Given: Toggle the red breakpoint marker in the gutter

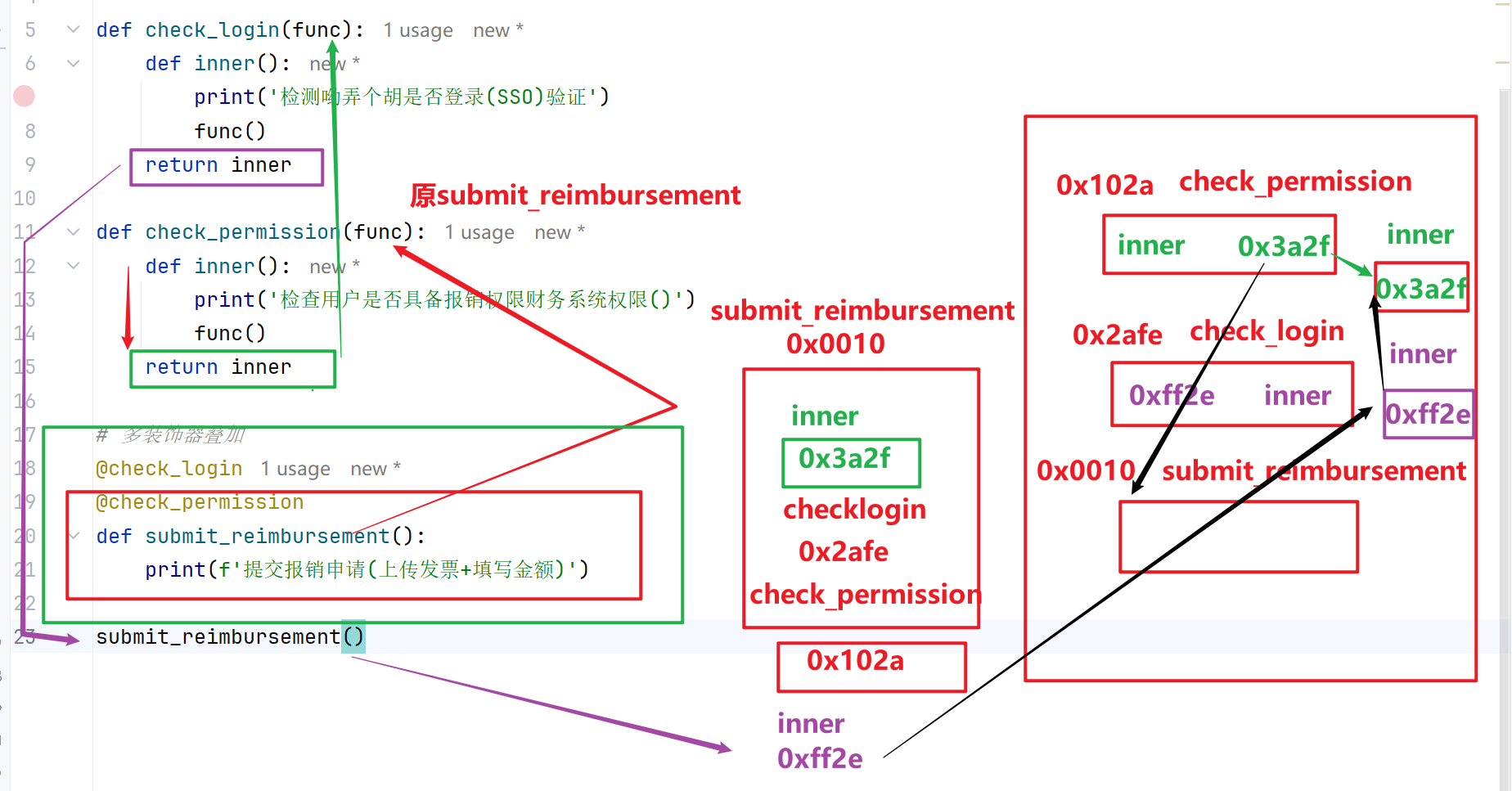Looking at the screenshot, I should click(x=25, y=97).
